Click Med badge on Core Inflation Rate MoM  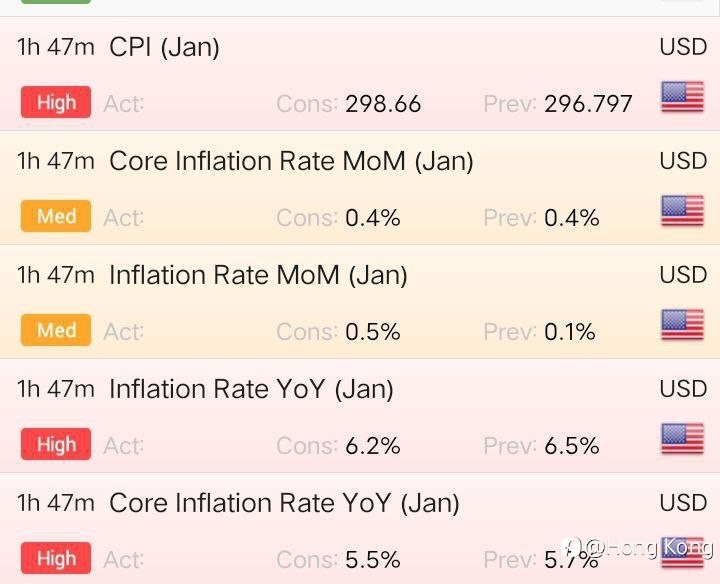tap(56, 216)
